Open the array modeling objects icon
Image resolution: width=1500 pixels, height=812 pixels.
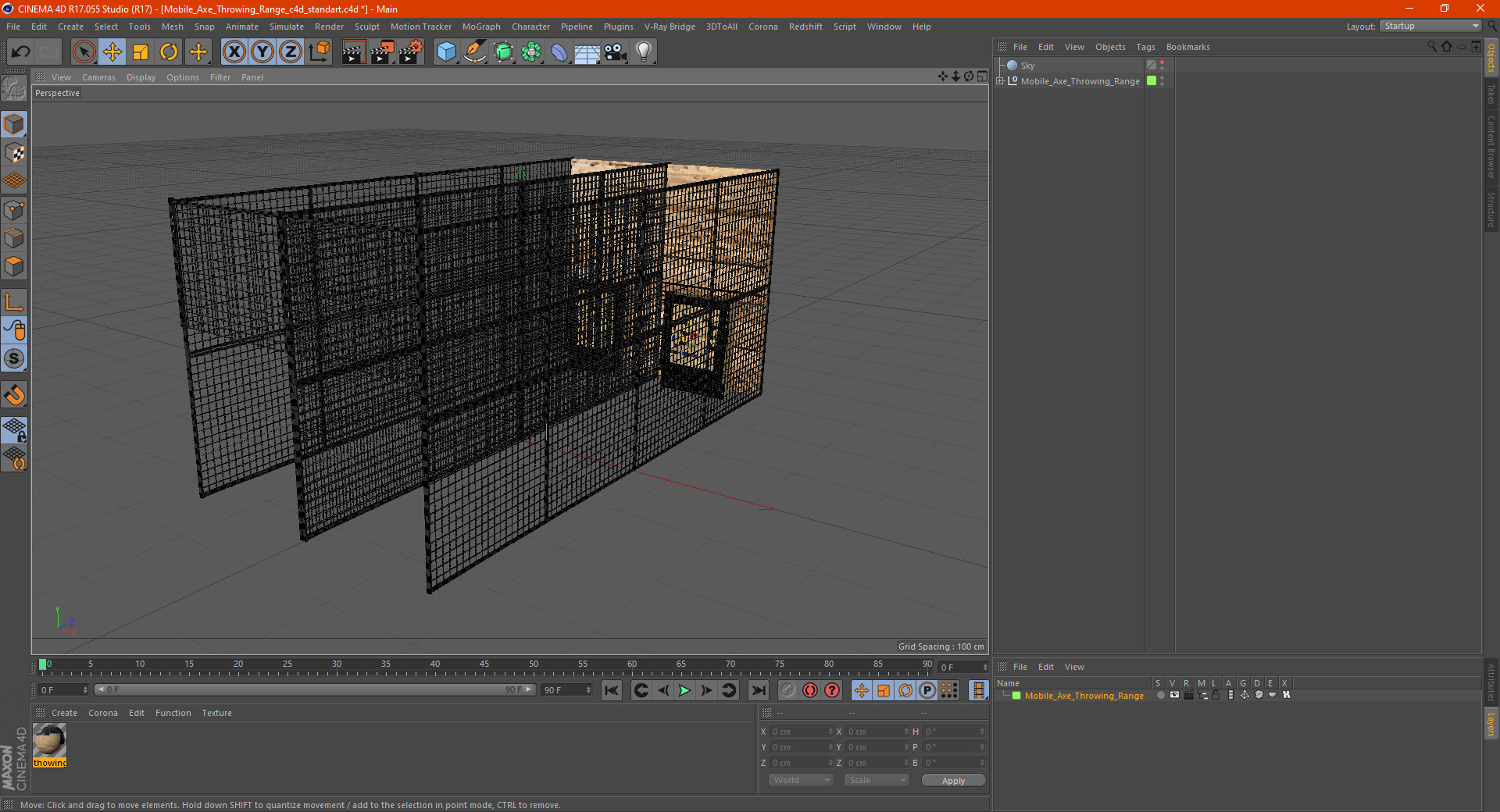pyautogui.click(x=531, y=52)
